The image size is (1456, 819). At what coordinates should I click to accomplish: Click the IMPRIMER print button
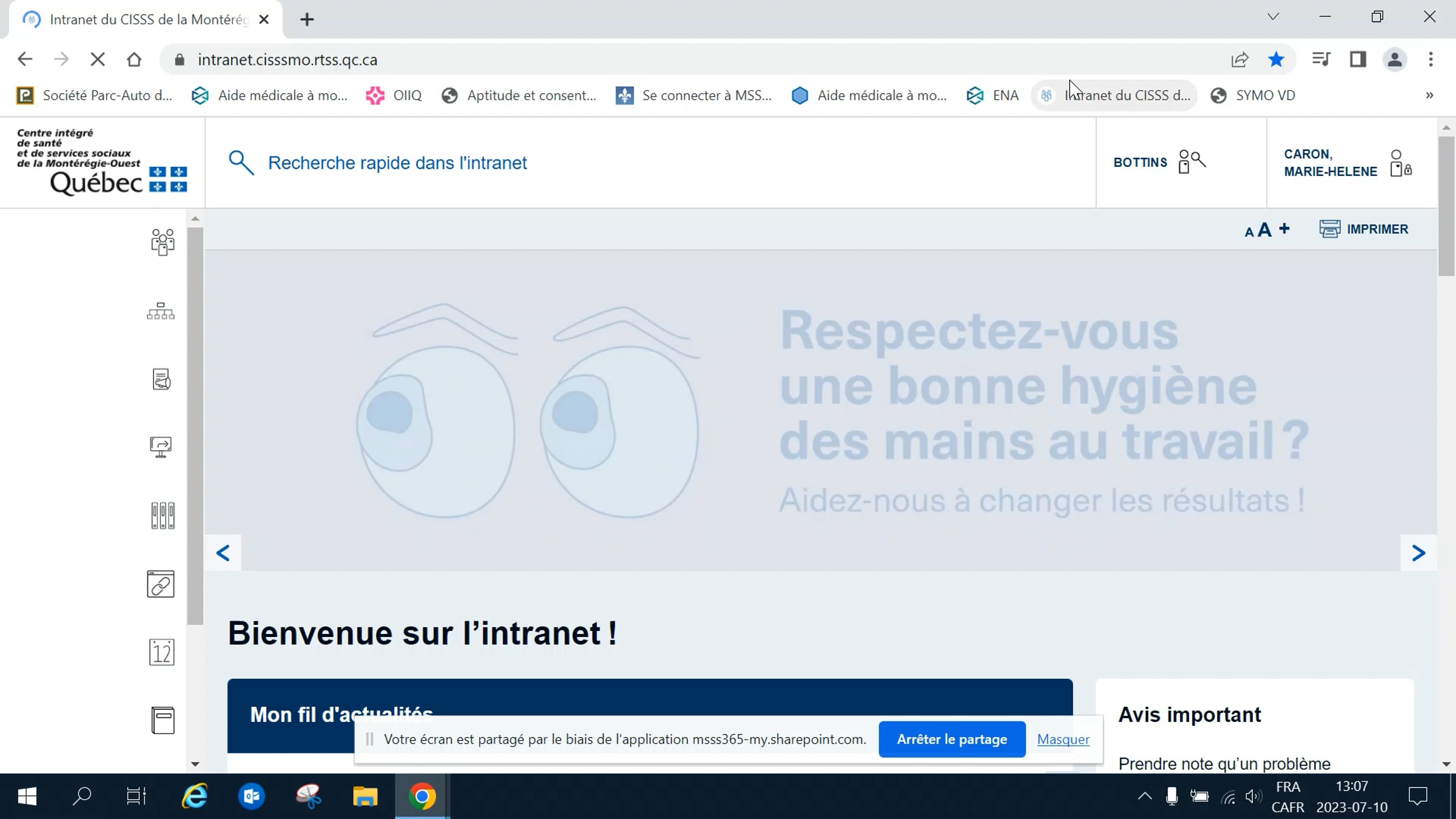1364,229
